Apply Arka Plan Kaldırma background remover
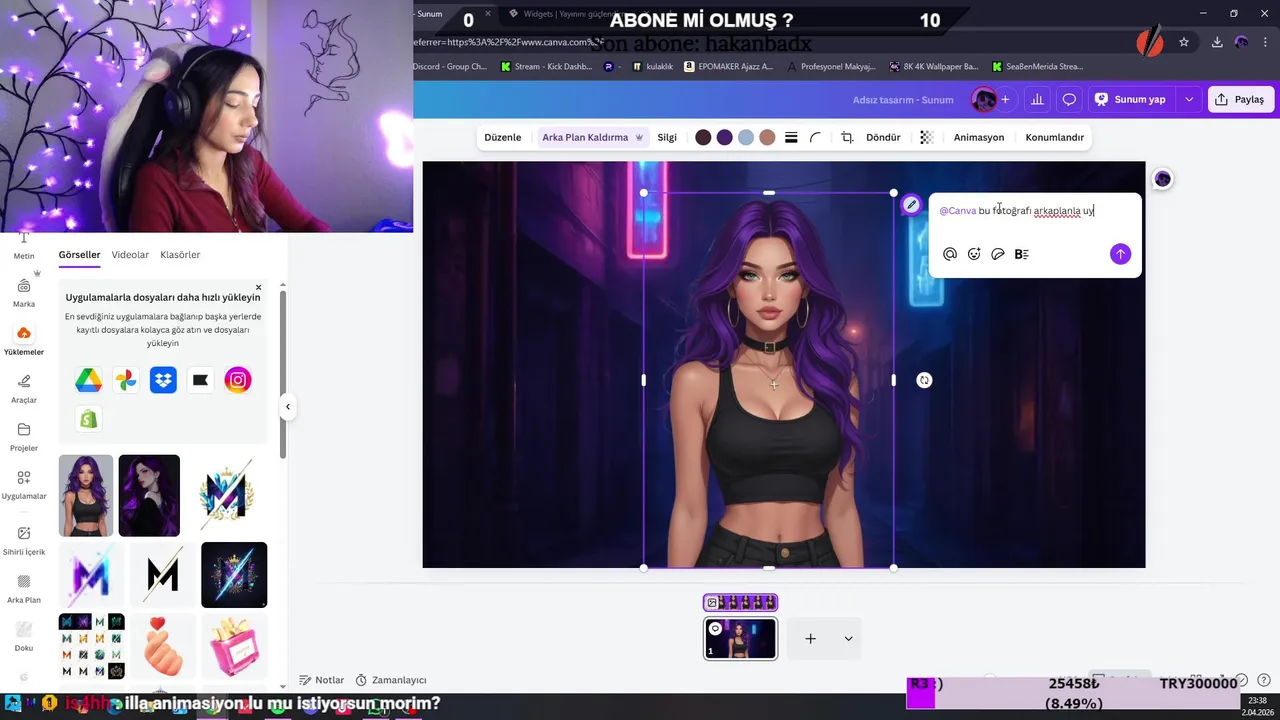 (x=592, y=138)
